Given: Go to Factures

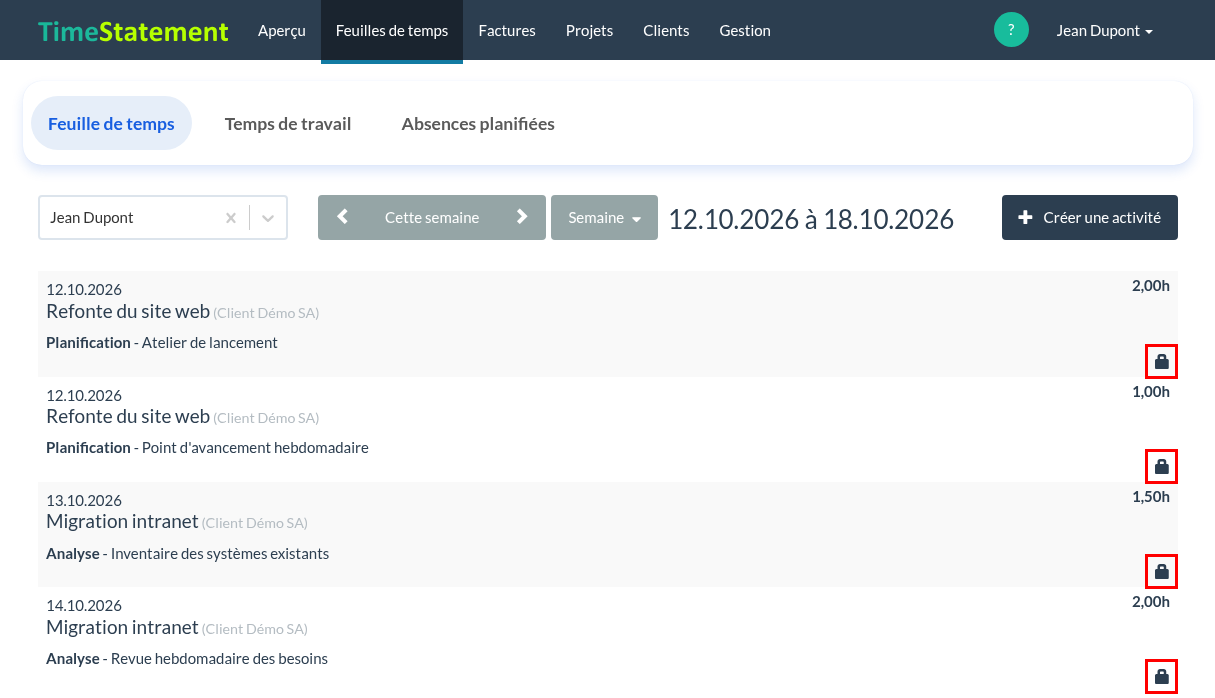Looking at the screenshot, I should pos(507,30).
